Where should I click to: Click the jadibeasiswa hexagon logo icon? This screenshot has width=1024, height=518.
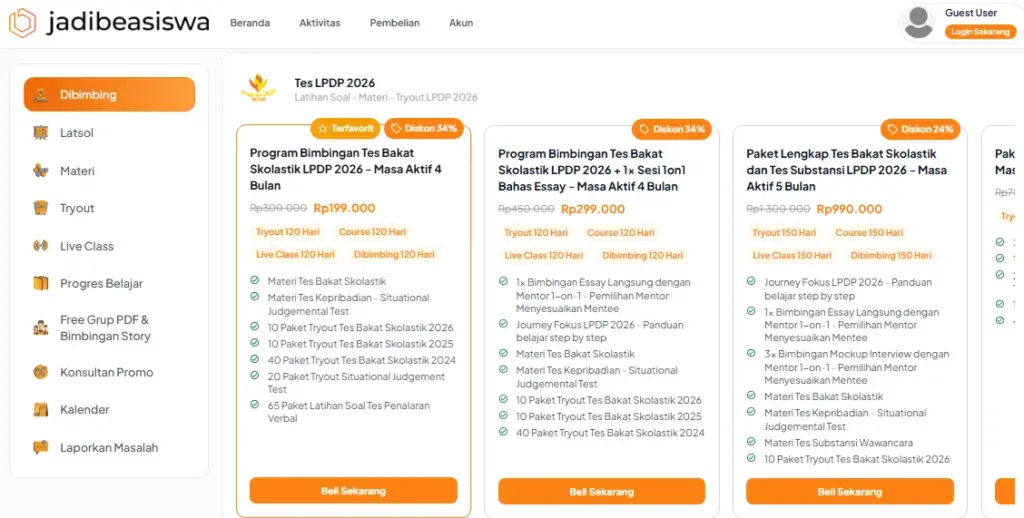(x=22, y=23)
